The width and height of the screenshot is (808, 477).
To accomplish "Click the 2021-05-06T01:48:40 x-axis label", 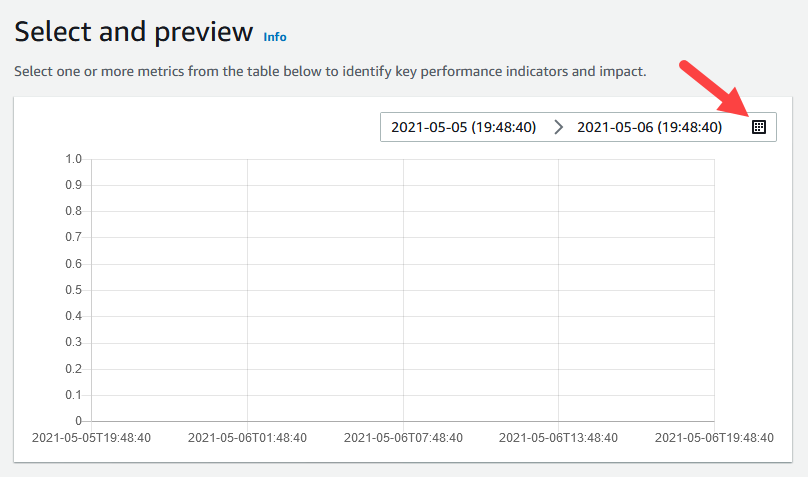I will coord(247,438).
